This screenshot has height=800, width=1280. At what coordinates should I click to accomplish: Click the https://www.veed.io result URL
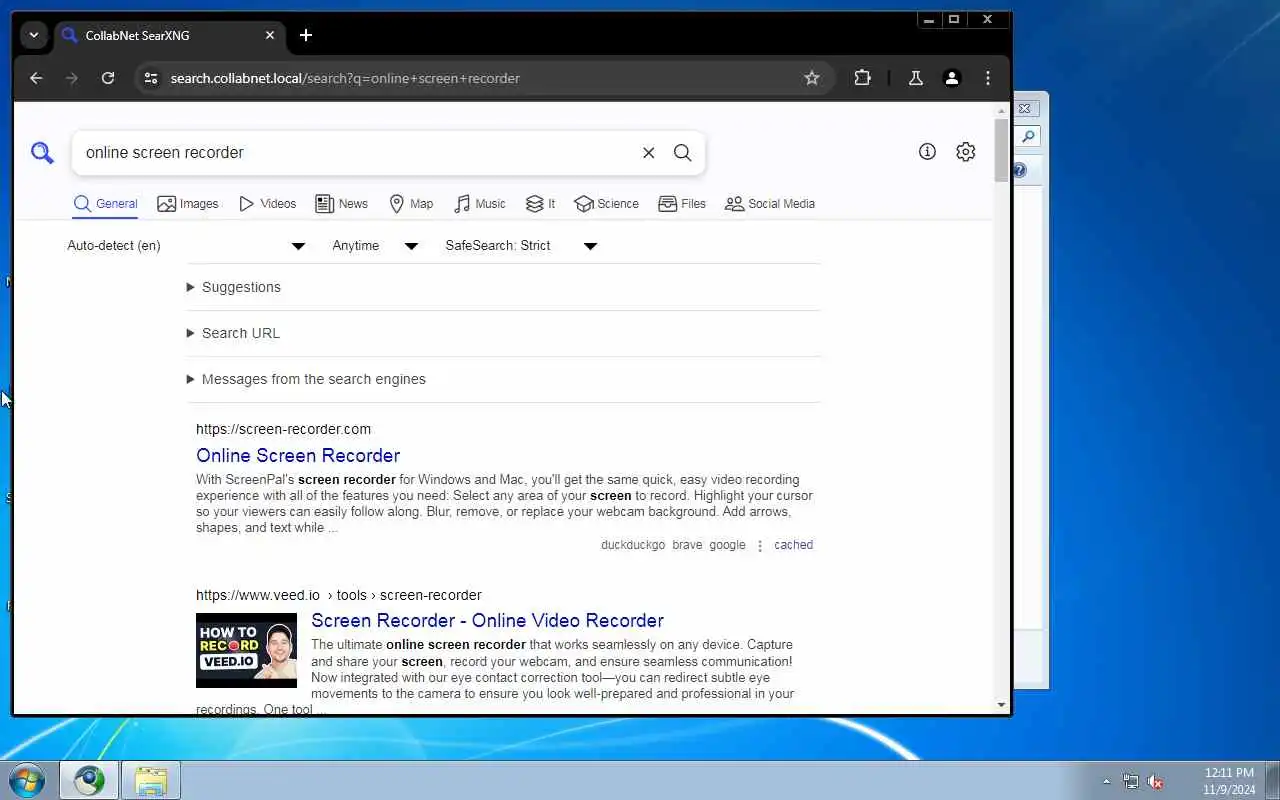coord(339,595)
